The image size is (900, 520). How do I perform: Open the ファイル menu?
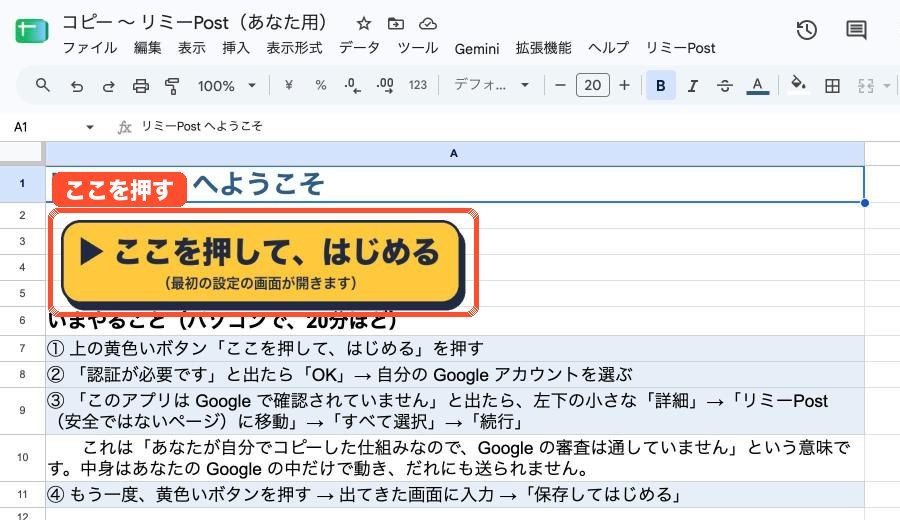[90, 48]
